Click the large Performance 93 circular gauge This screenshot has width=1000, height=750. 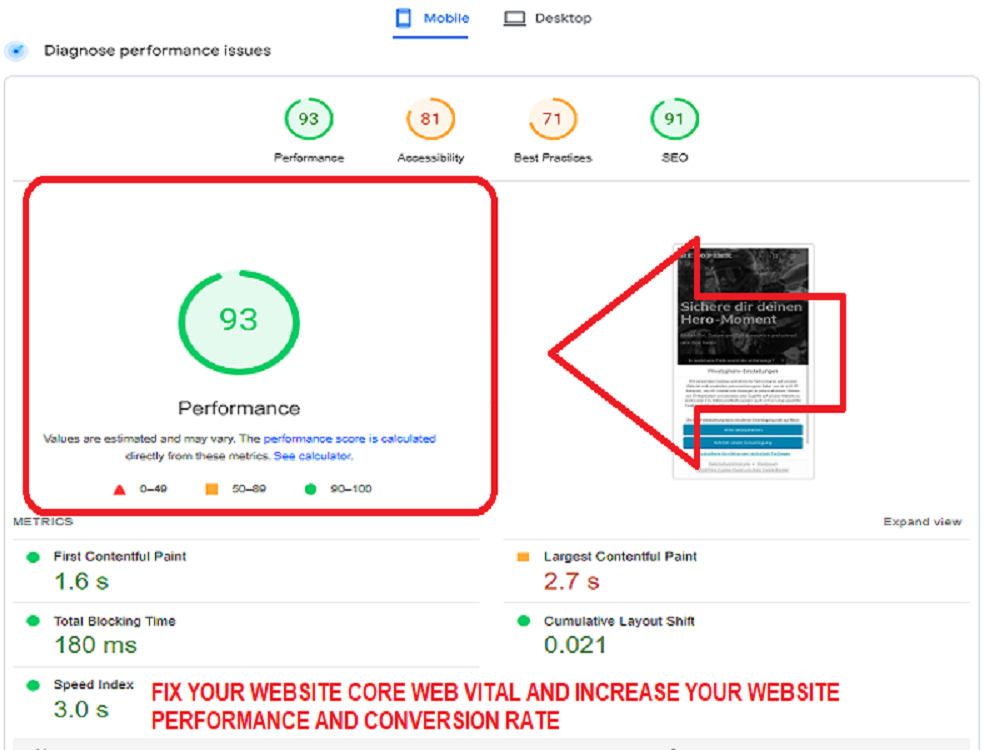coord(239,322)
